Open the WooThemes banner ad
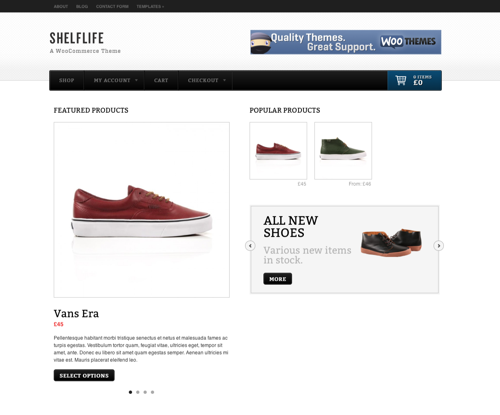500x415 pixels. (346, 42)
